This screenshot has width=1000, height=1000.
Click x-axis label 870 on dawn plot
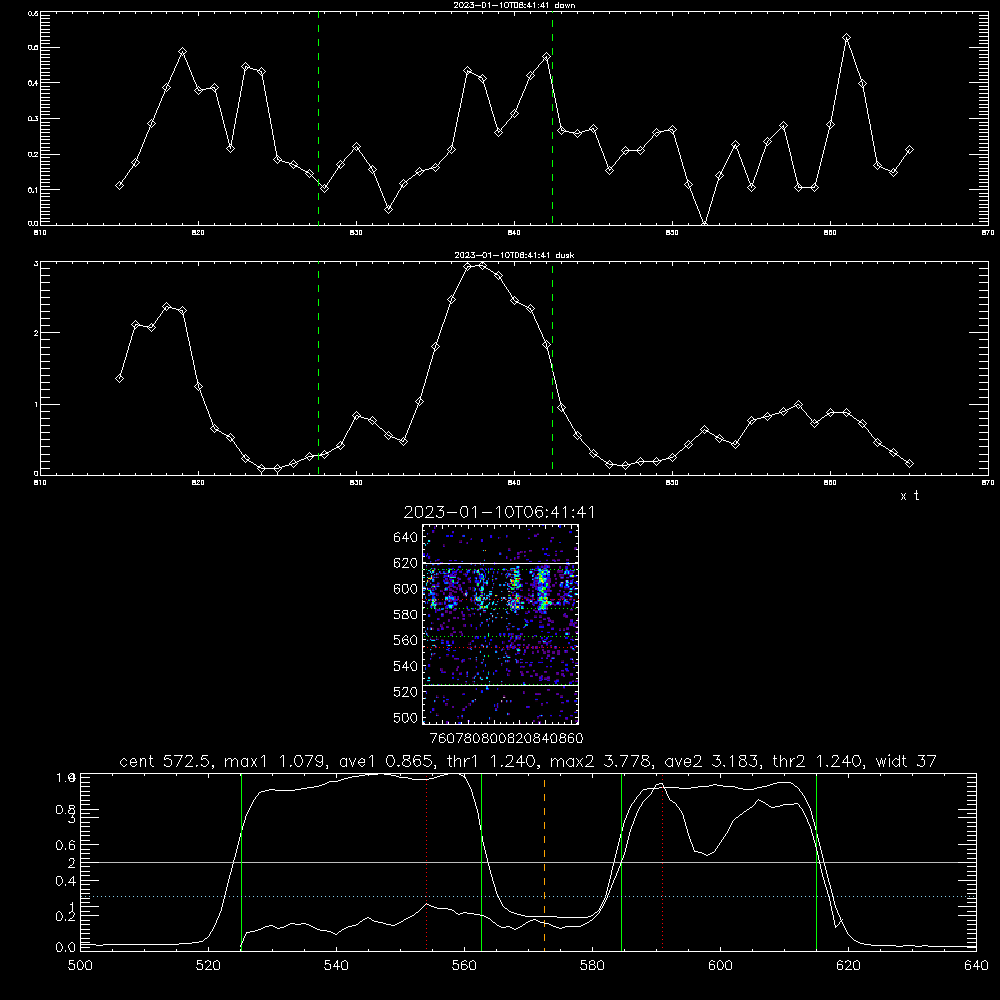point(988,233)
